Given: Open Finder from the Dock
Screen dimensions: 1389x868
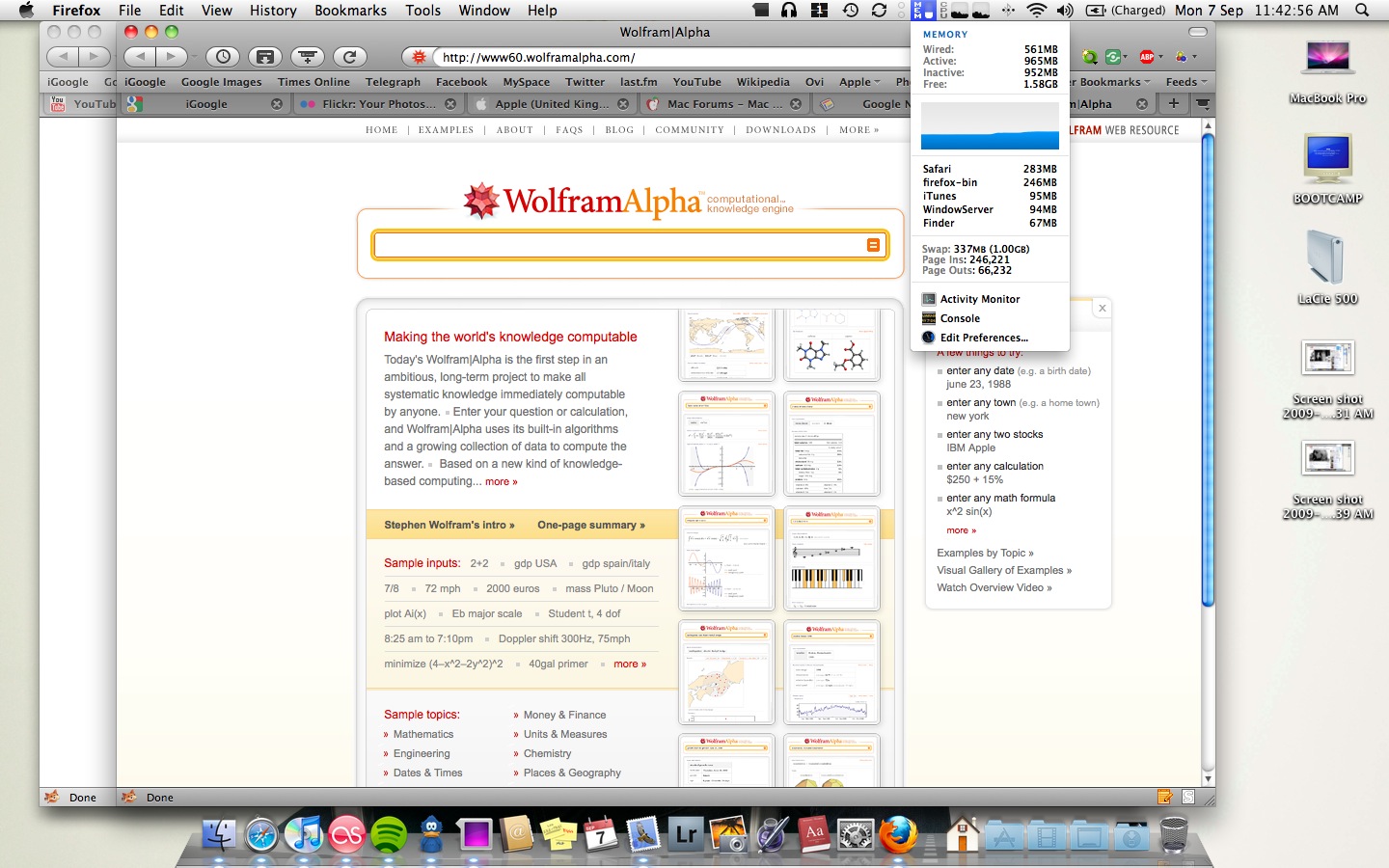Looking at the screenshot, I should coord(219,835).
